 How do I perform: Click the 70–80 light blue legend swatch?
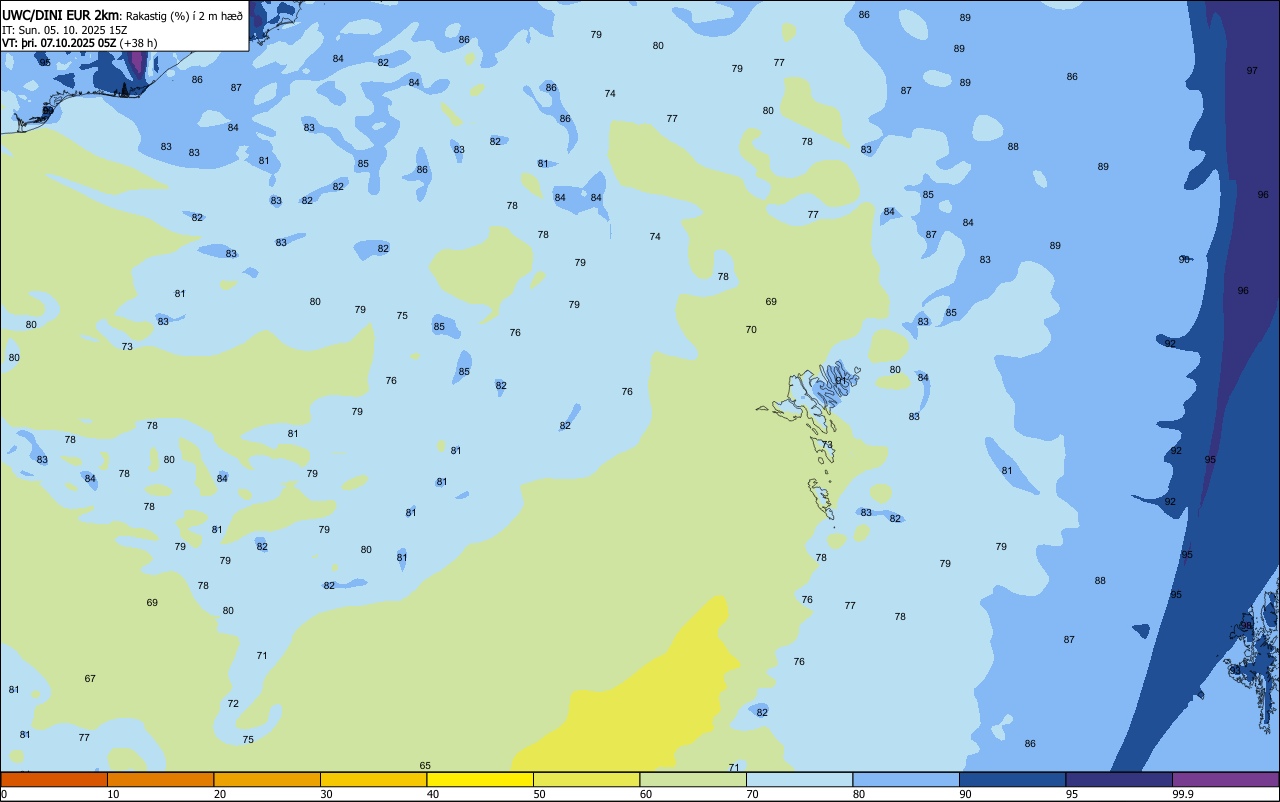(799, 779)
